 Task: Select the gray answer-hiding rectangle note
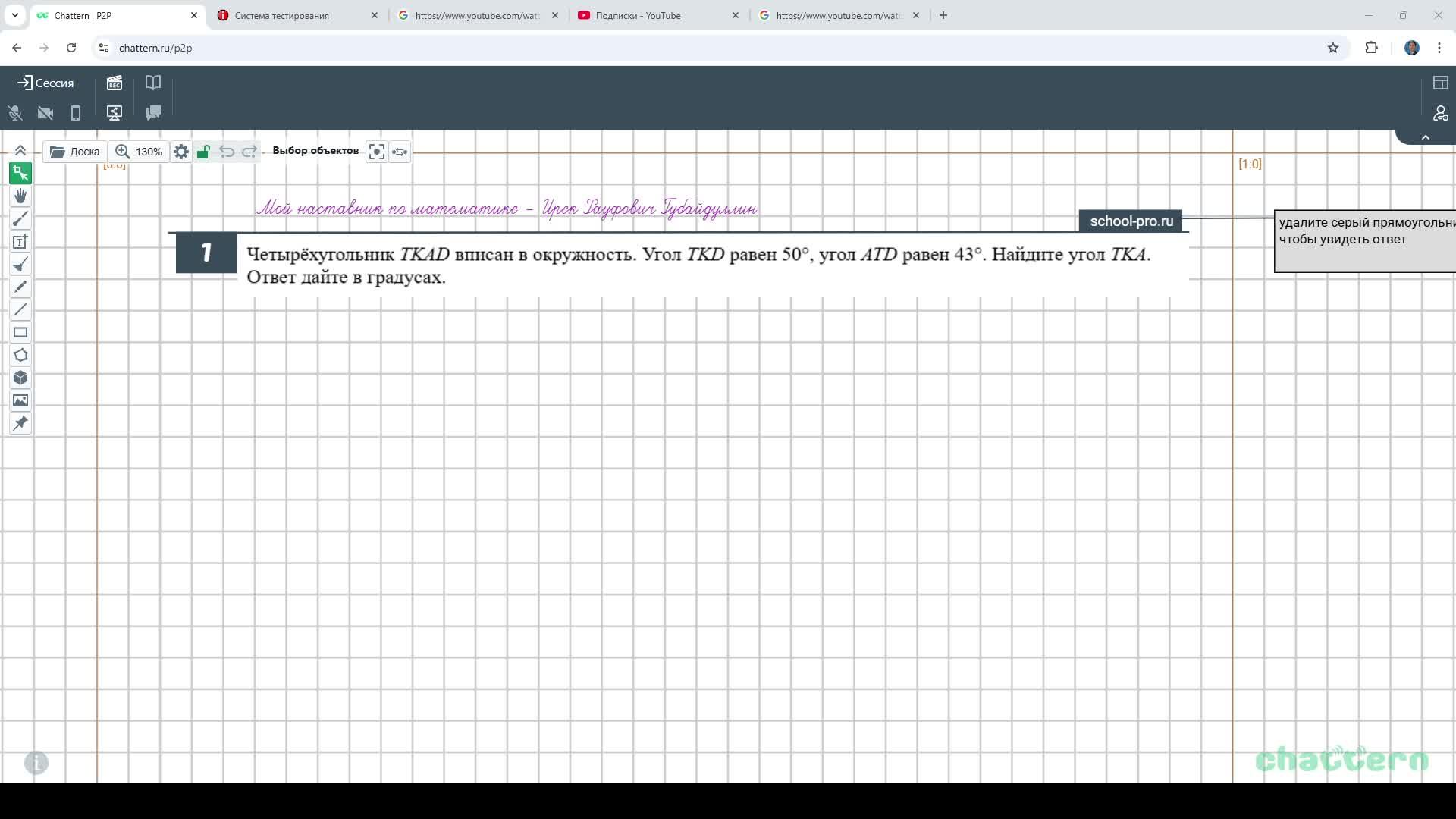pyautogui.click(x=1365, y=241)
